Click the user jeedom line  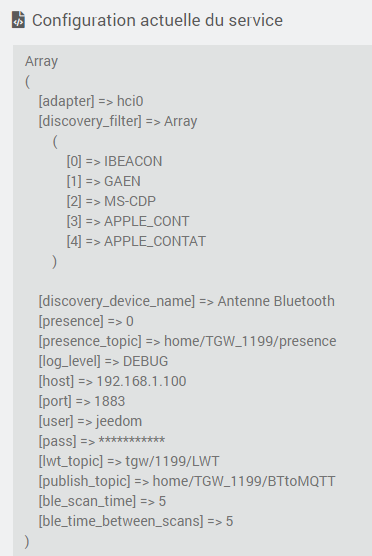click(90, 421)
